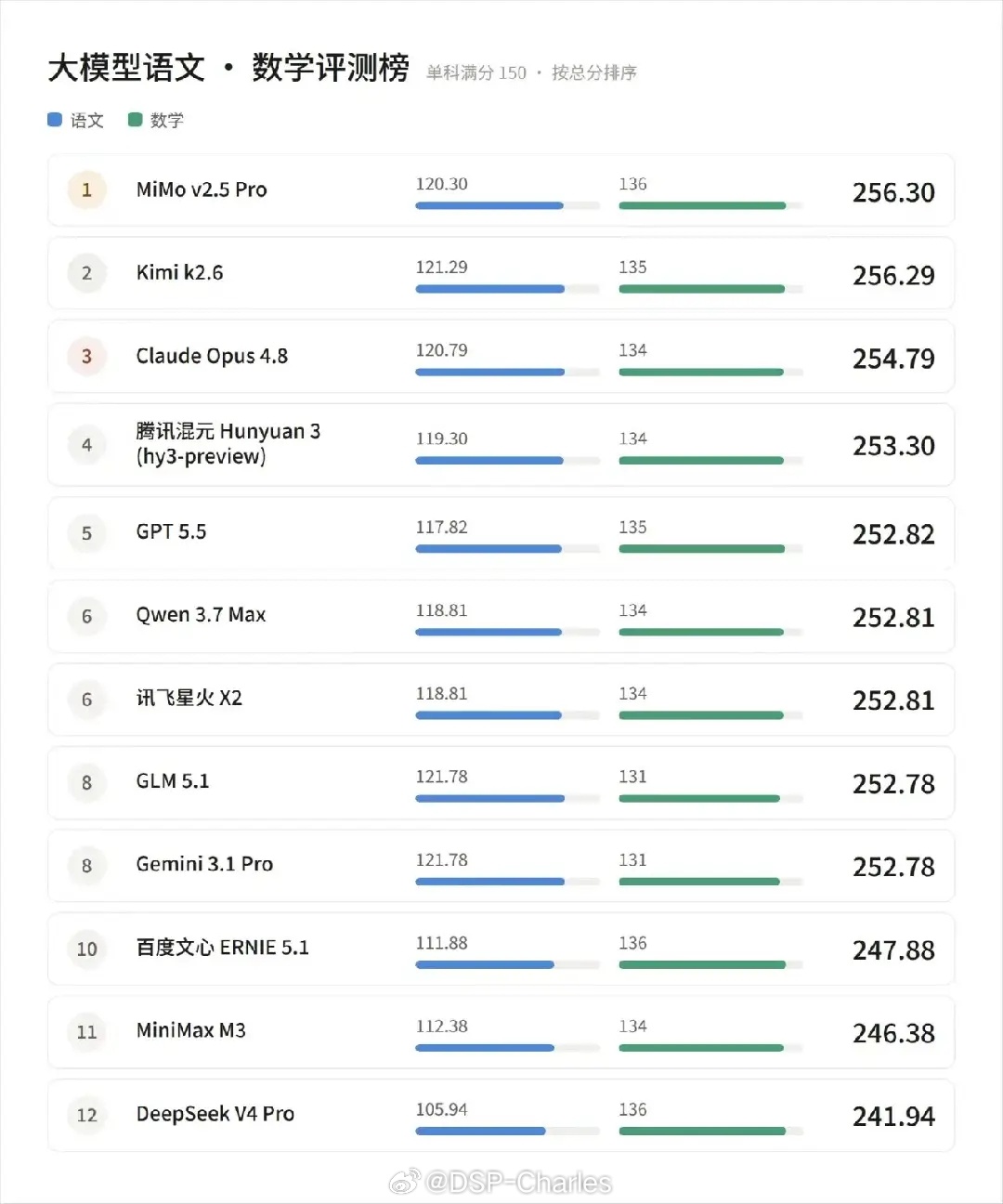Select the name 腾讯混元 Hunyuan 3 (hy3-preview)
Screen dimensions: 1003x1204
(228, 443)
